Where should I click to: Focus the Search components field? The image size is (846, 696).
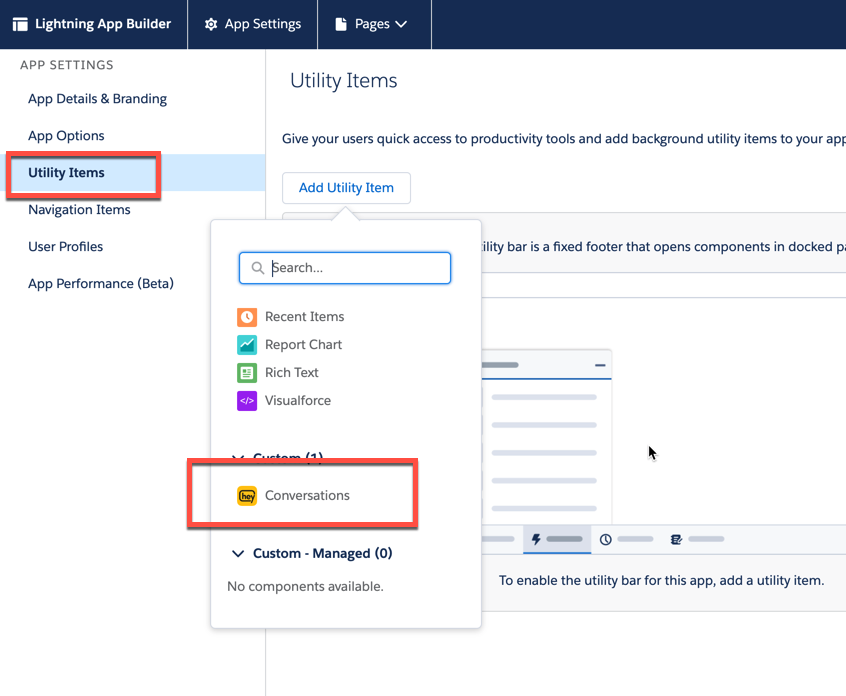345,268
